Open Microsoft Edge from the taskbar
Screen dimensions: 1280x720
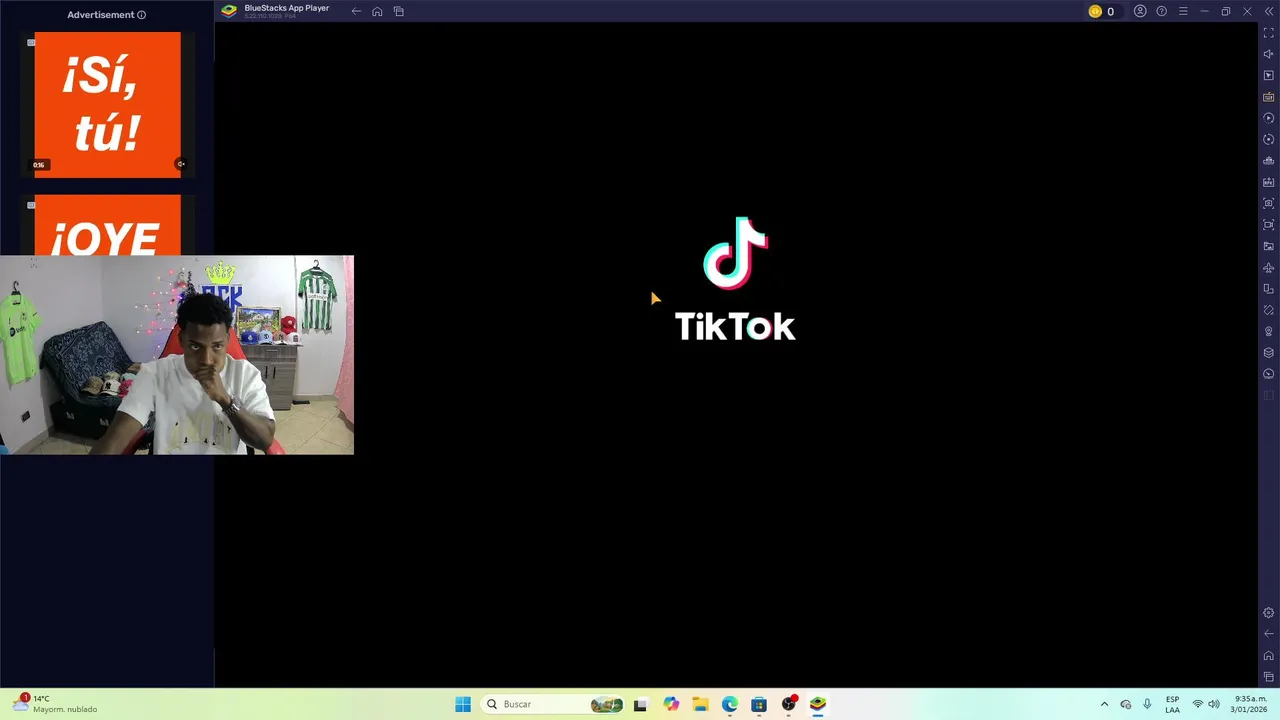pyautogui.click(x=729, y=704)
